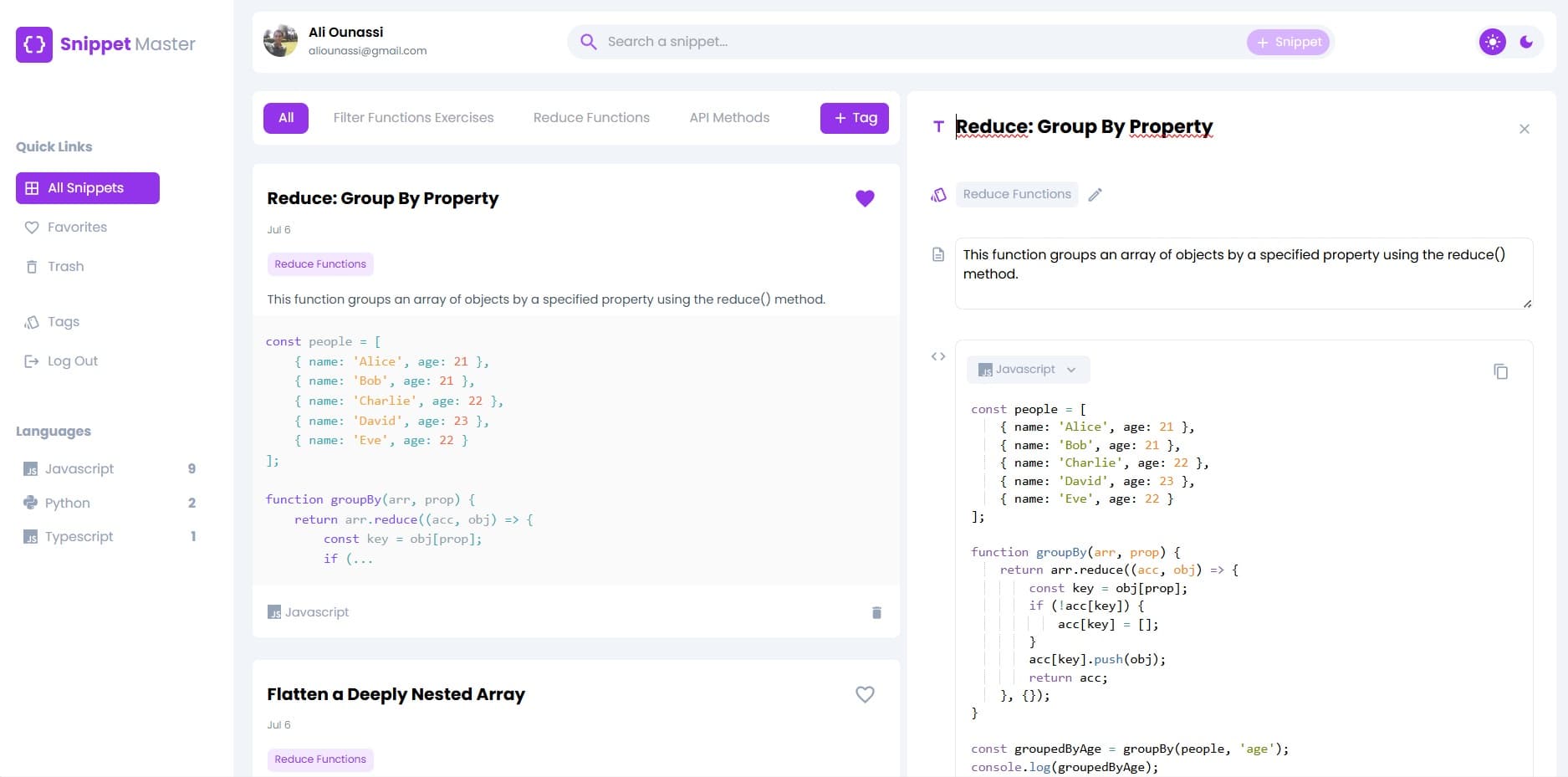Click the + Snippet button
The width and height of the screenshot is (1568, 777).
1288,42
